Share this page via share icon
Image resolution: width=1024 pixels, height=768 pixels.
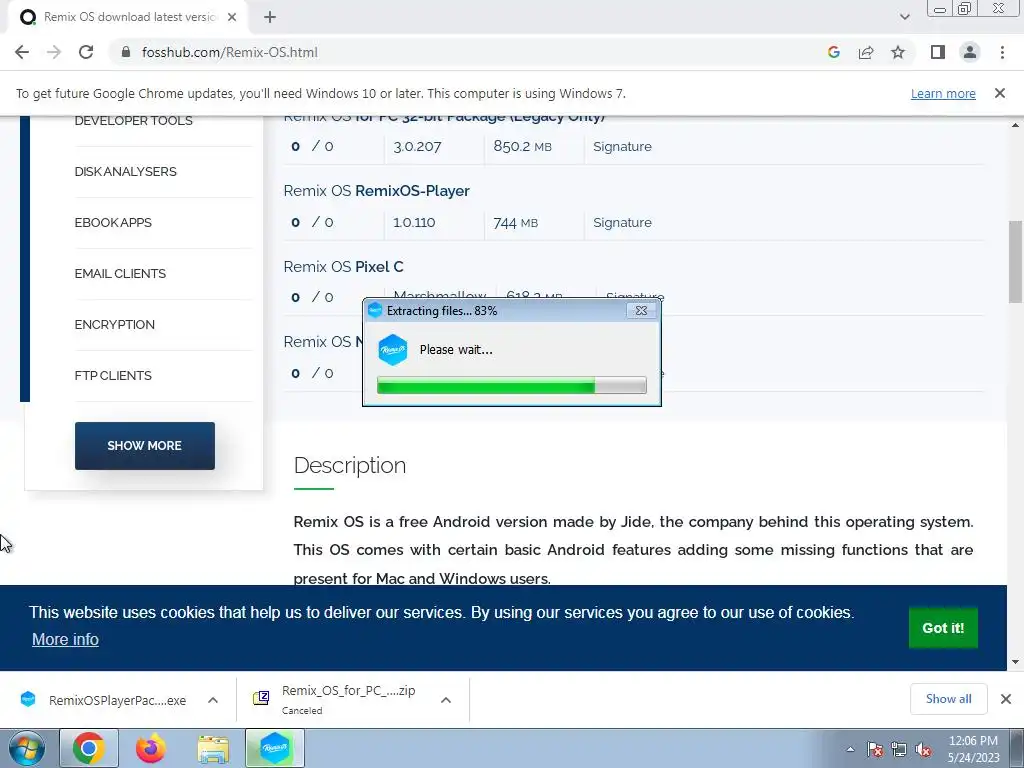pos(866,52)
